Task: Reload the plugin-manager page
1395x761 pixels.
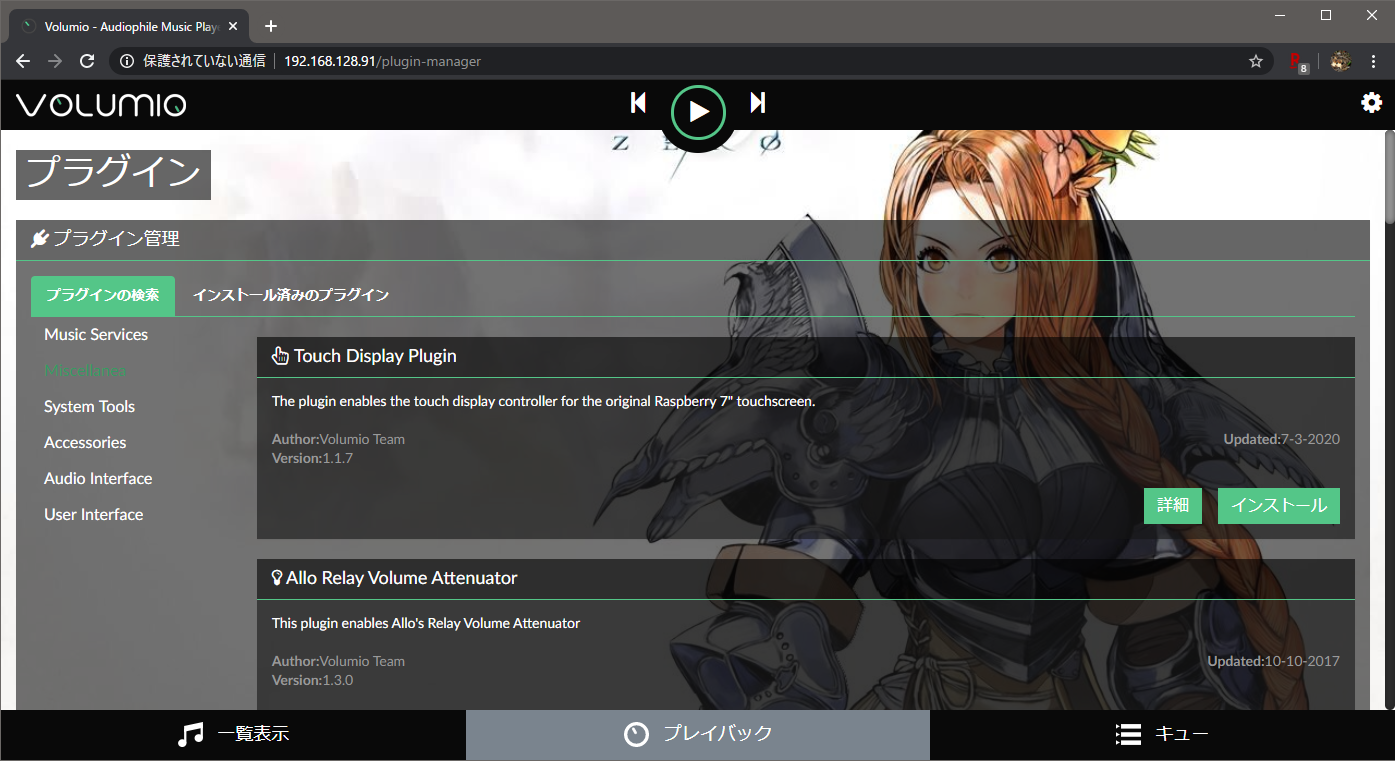Action: pyautogui.click(x=87, y=61)
